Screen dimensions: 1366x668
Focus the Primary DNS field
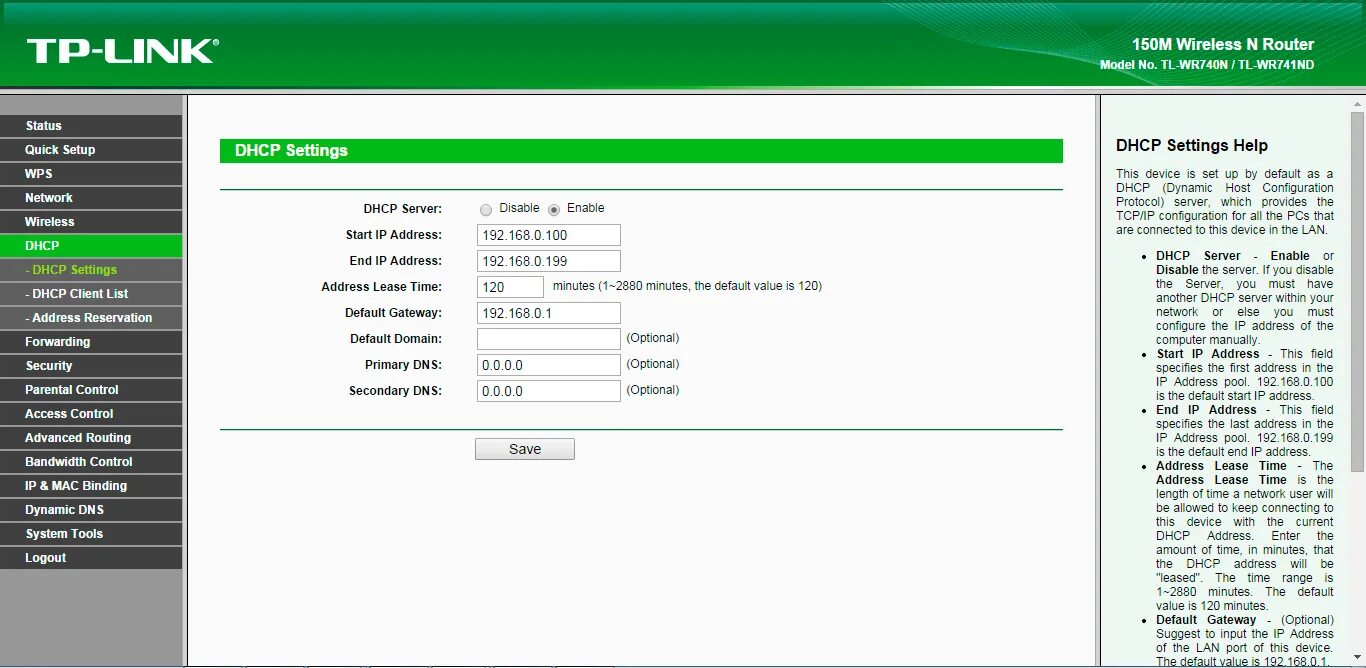point(549,365)
